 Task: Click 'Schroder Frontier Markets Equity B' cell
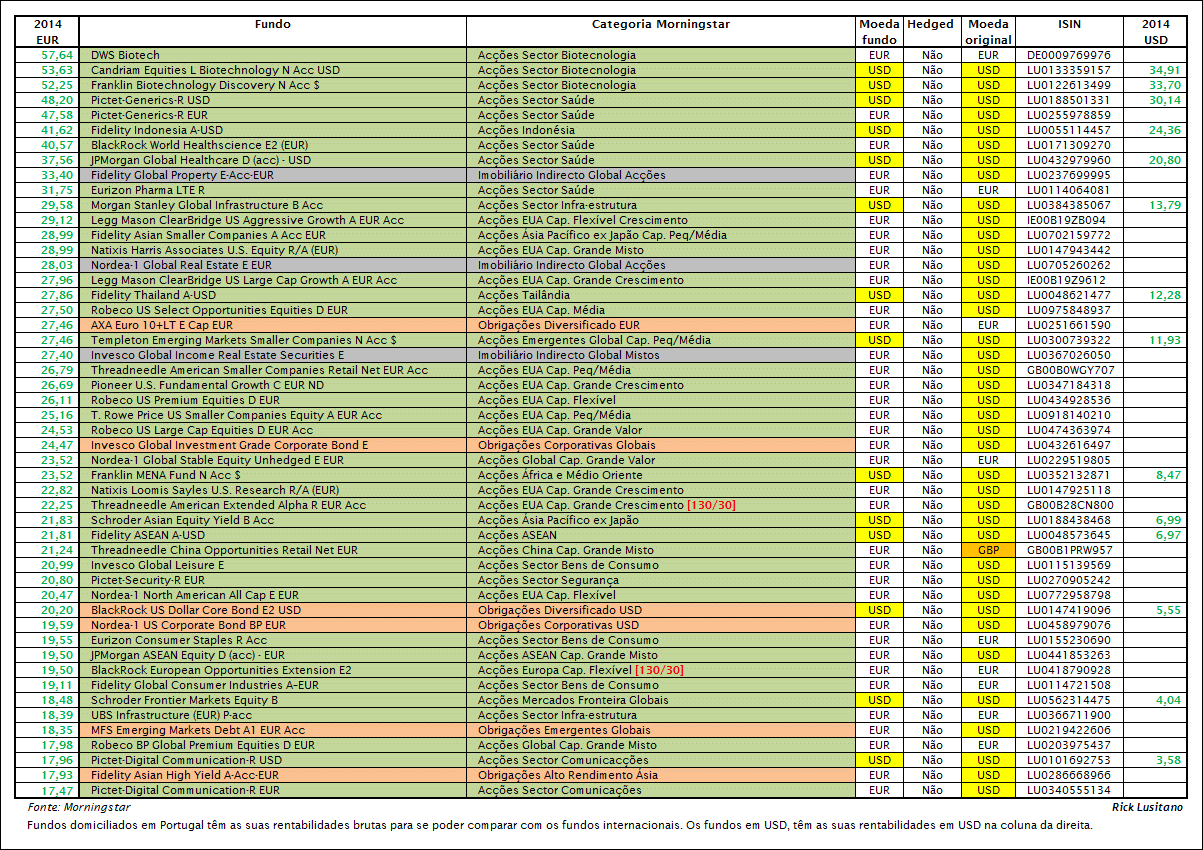273,700
